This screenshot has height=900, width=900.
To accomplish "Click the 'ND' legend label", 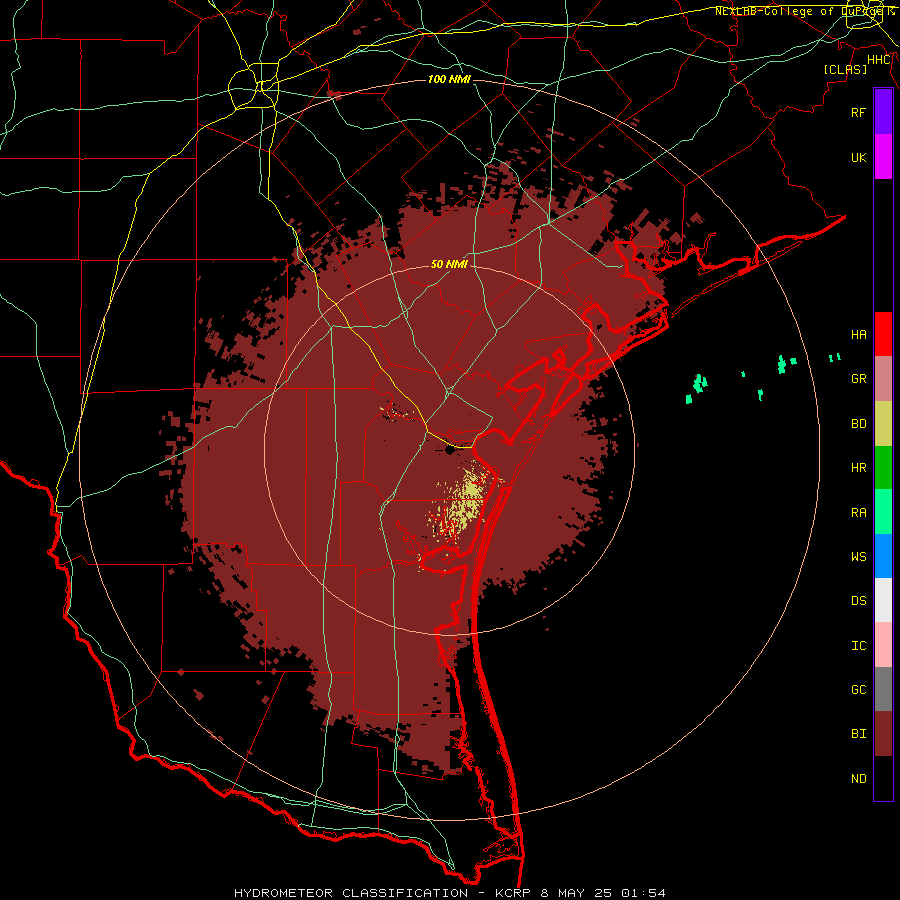I will (x=859, y=779).
